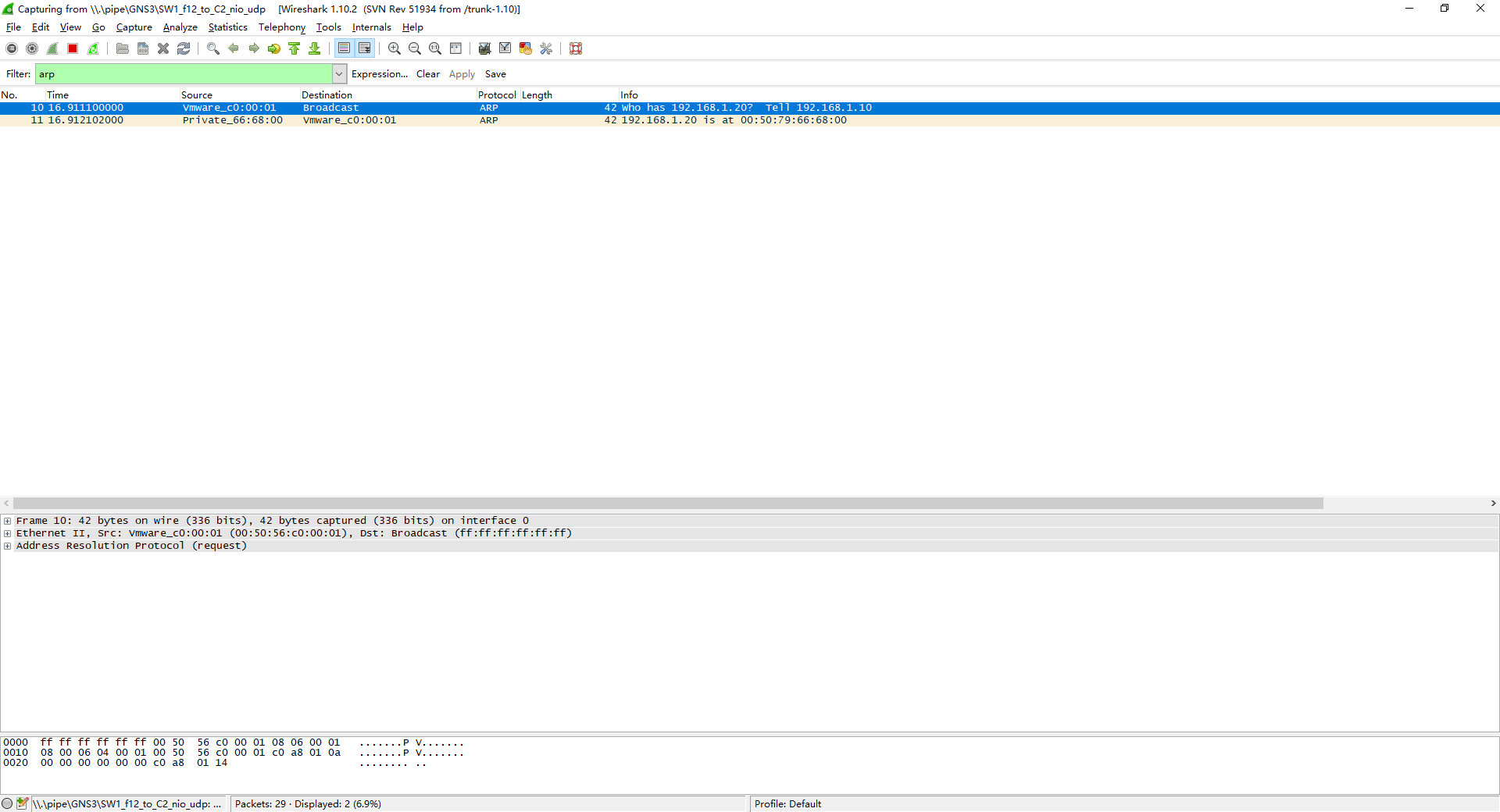Open the View menu

pyautogui.click(x=70, y=27)
